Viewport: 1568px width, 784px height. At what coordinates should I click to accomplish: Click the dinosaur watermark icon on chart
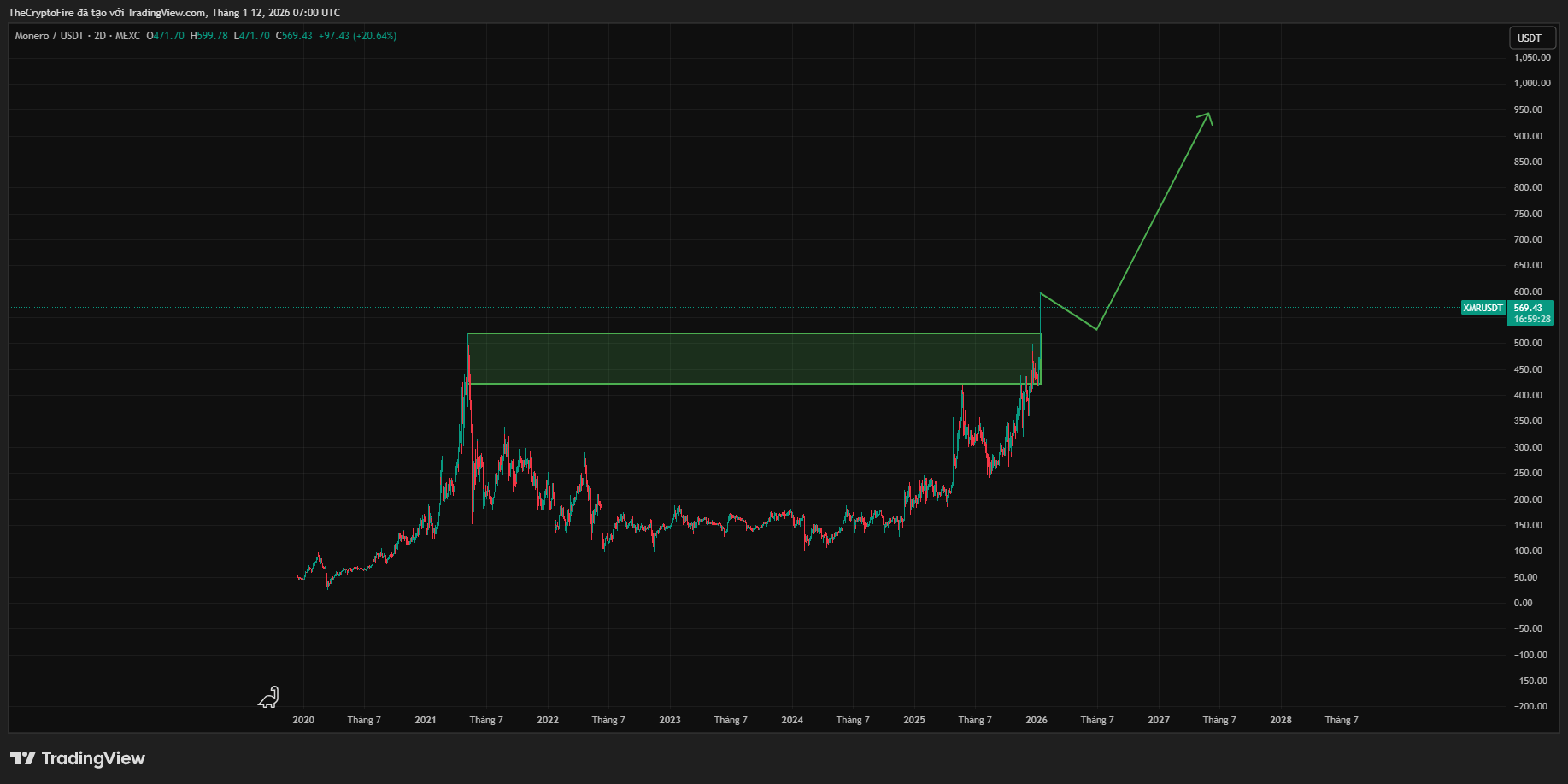269,698
